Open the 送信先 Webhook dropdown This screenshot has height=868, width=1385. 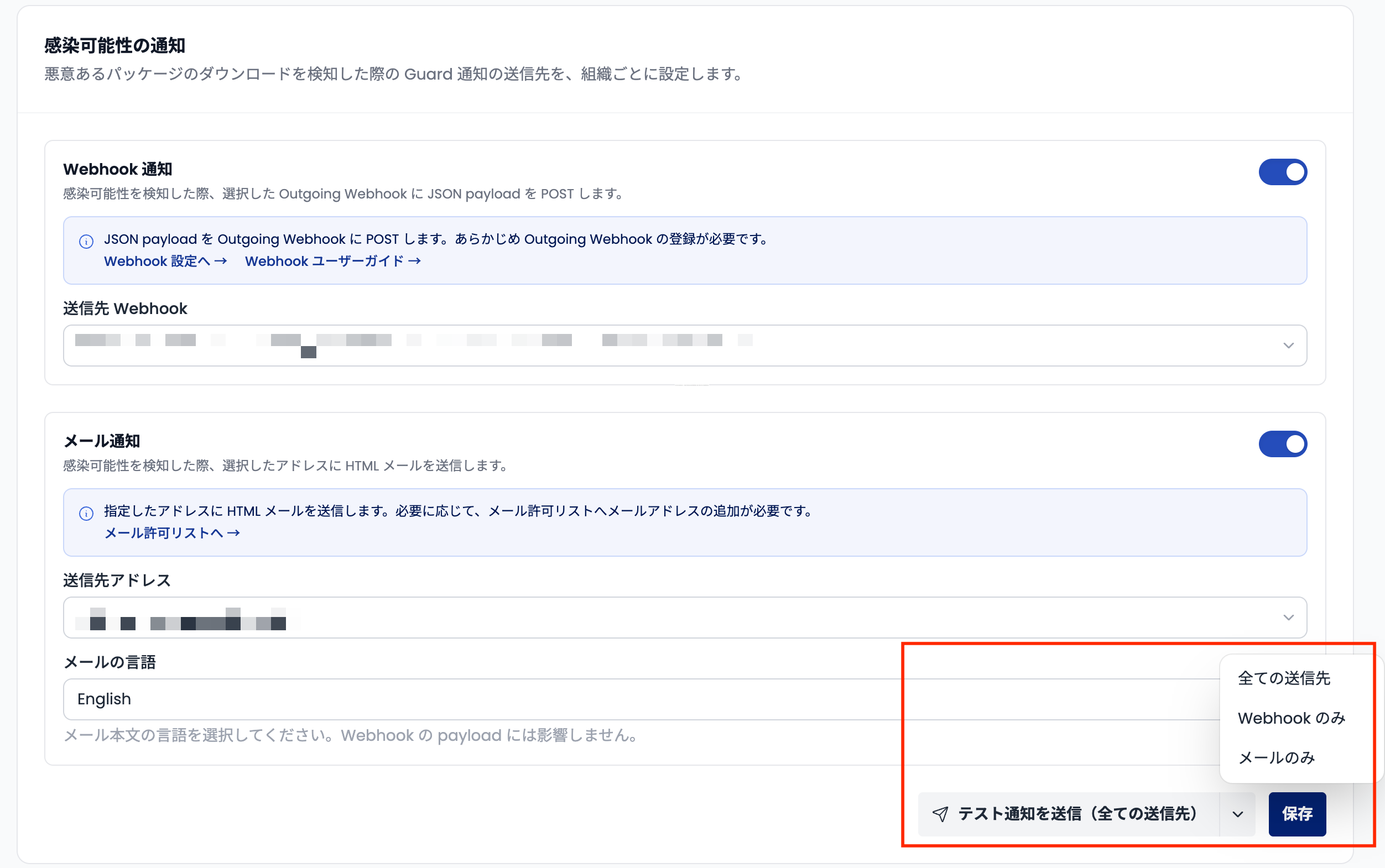684,345
